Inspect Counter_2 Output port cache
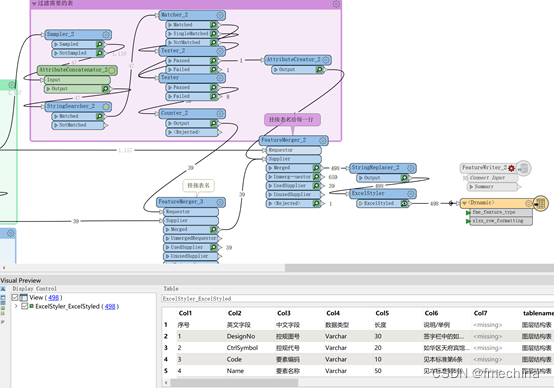 point(214,123)
